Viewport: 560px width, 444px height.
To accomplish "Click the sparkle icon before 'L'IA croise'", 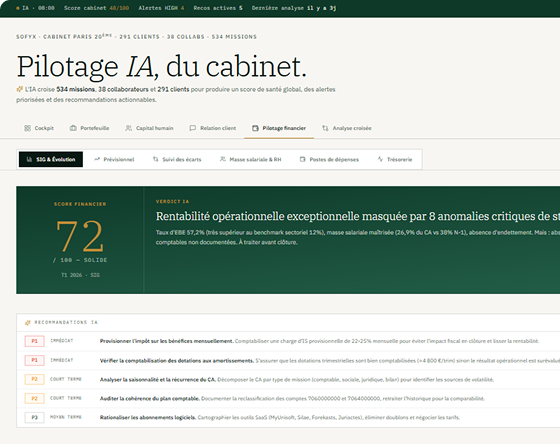I will pos(20,89).
